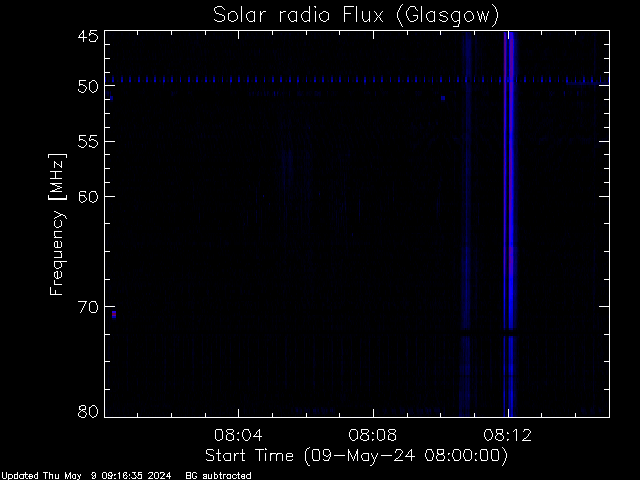Click the plot title "Solar radio Flux (Glasgow)"
This screenshot has height=480, width=640.
coord(356,16)
